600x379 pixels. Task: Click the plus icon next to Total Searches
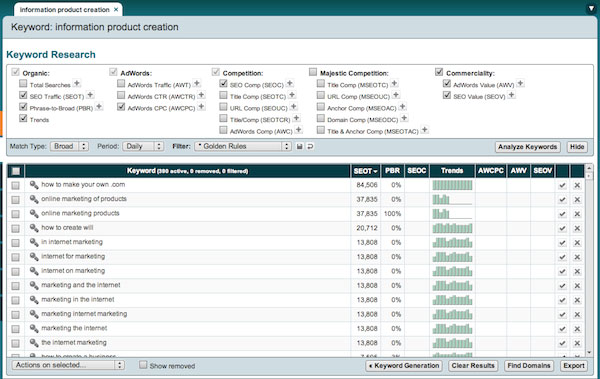coord(77,83)
